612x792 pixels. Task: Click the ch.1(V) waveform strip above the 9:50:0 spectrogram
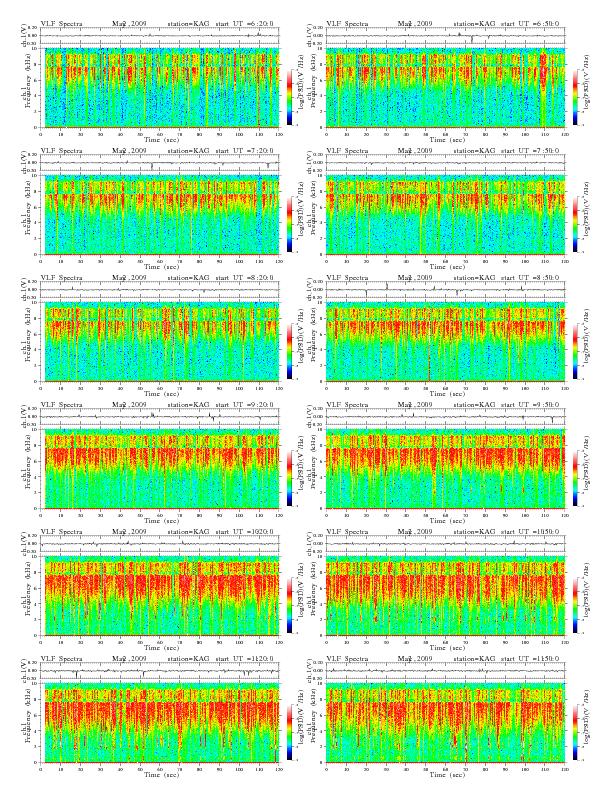[x=445, y=417]
